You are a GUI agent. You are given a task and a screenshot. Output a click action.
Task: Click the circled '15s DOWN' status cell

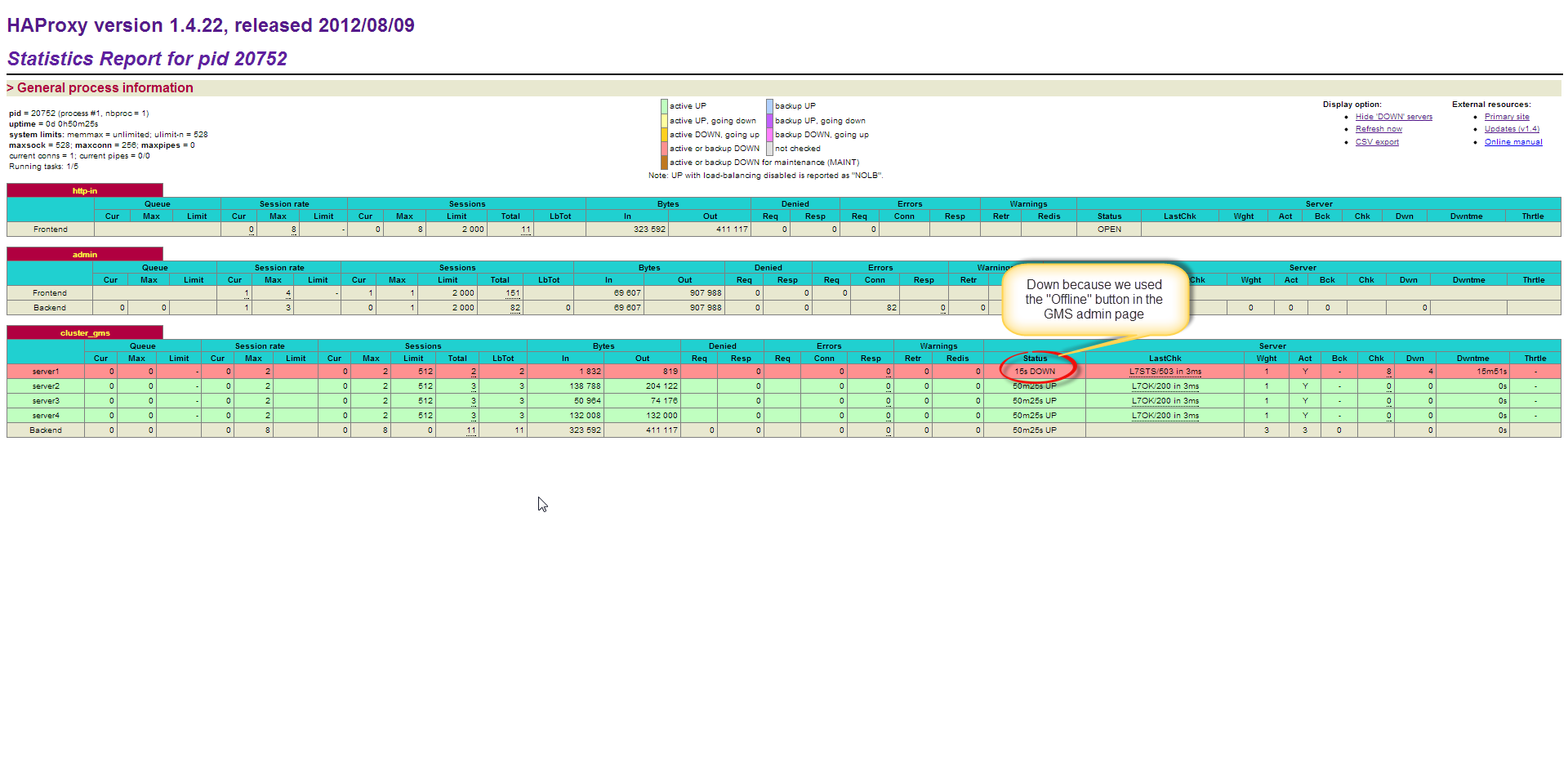point(1035,372)
